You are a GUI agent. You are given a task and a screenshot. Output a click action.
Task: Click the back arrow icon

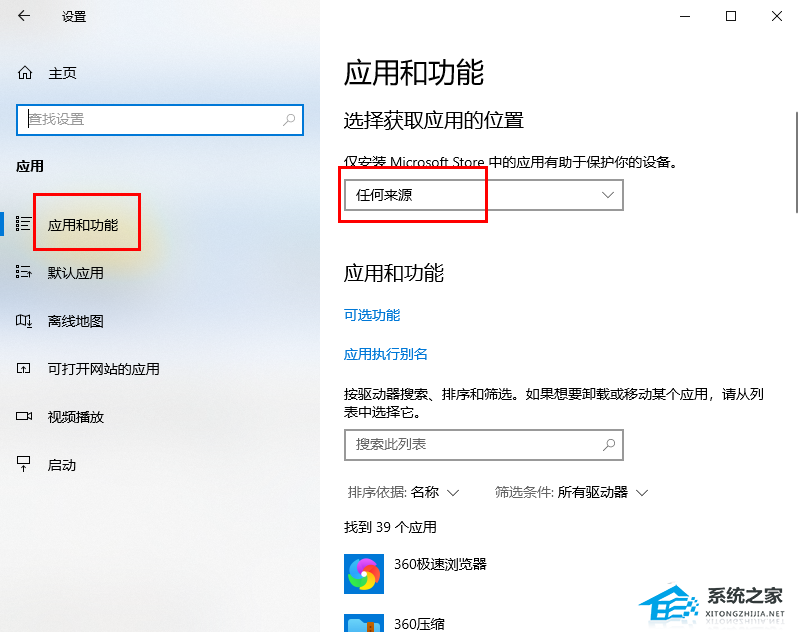[x=23, y=16]
